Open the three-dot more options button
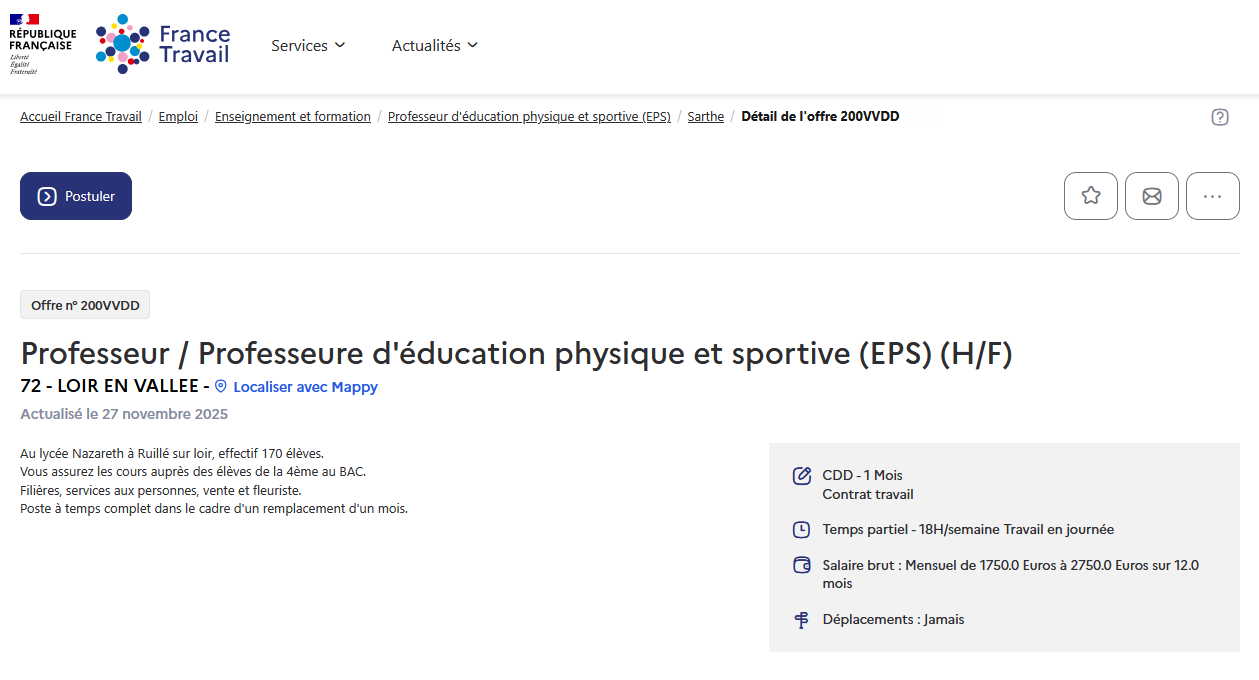 click(1213, 196)
